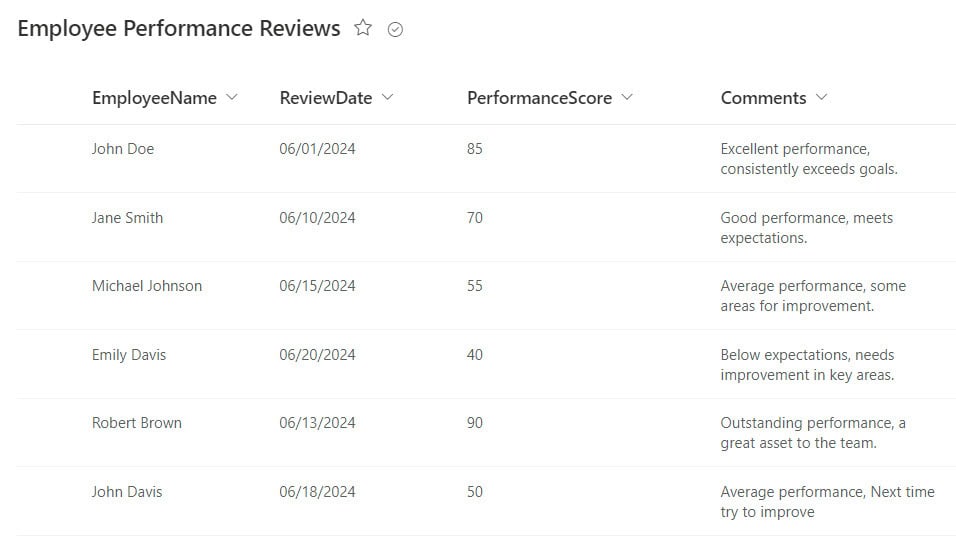Click the 06/13/2024 review date cell
The image size is (956, 546).
(317, 423)
